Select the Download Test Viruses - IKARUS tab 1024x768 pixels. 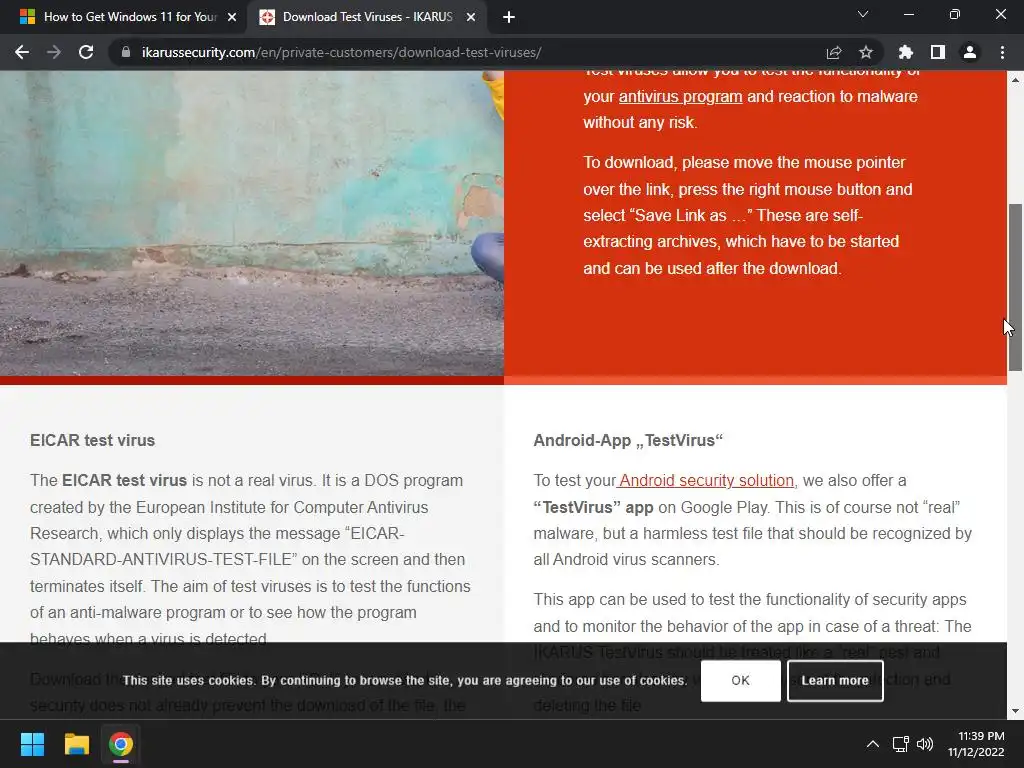[366, 17]
